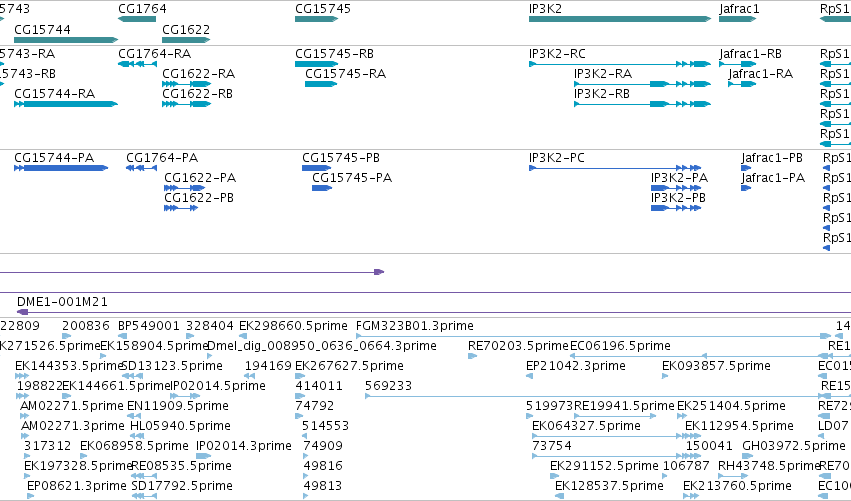Click the CG15744-RA transcript label

point(55,94)
